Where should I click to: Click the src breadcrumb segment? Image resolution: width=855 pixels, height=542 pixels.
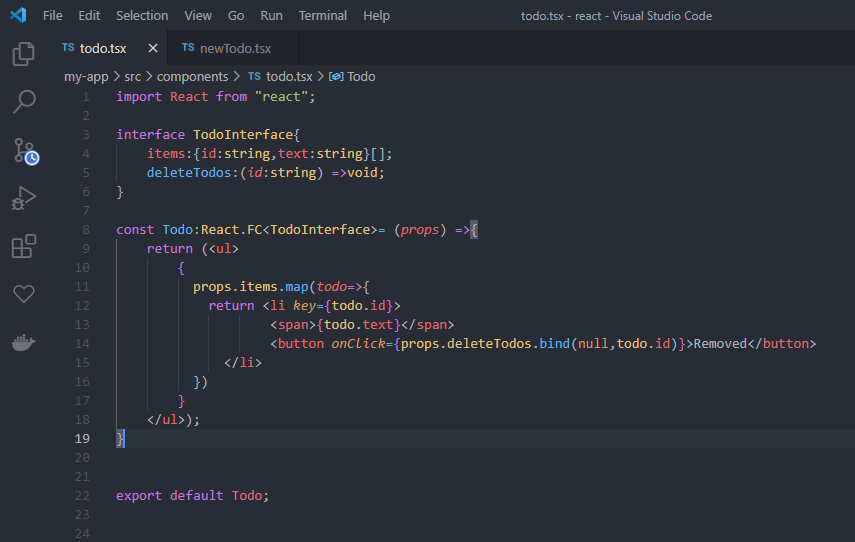pyautogui.click(x=133, y=76)
